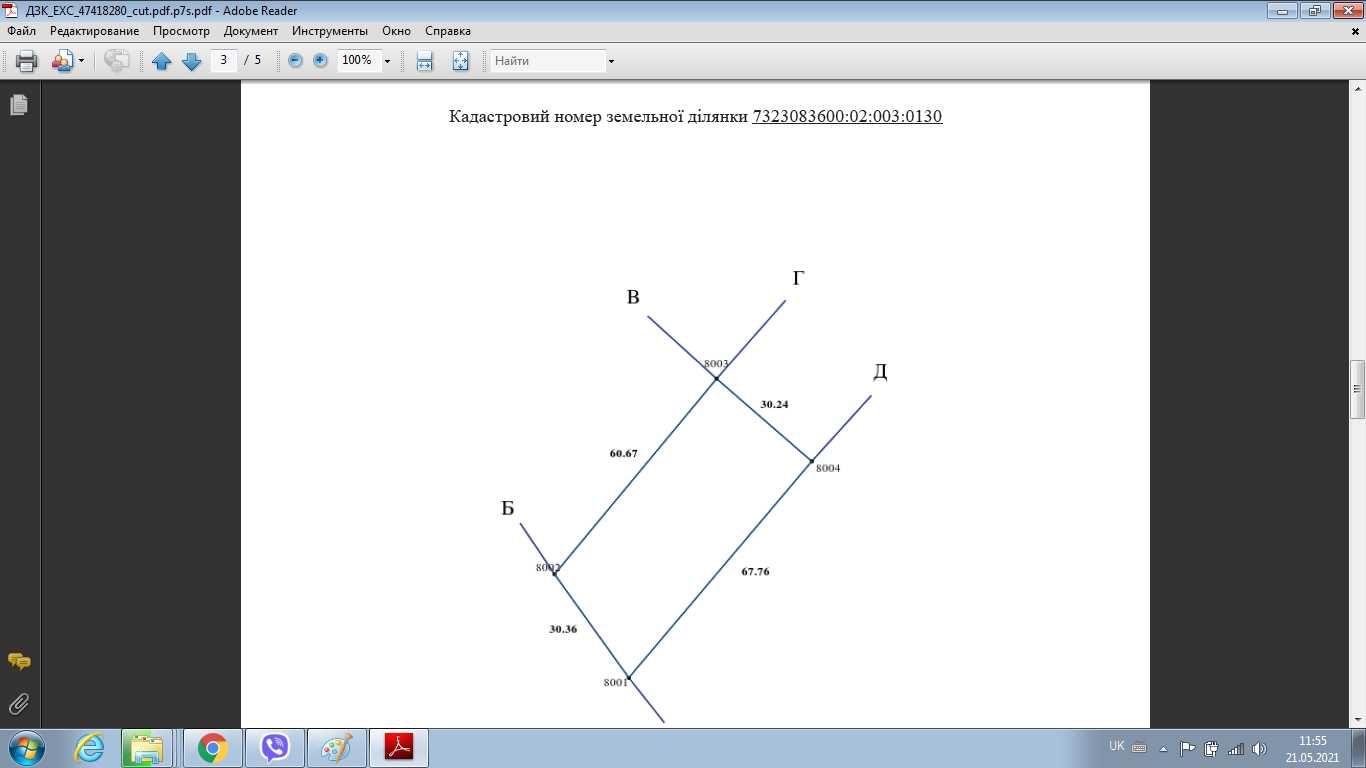Open Windows Explorer from taskbar

[x=147, y=748]
